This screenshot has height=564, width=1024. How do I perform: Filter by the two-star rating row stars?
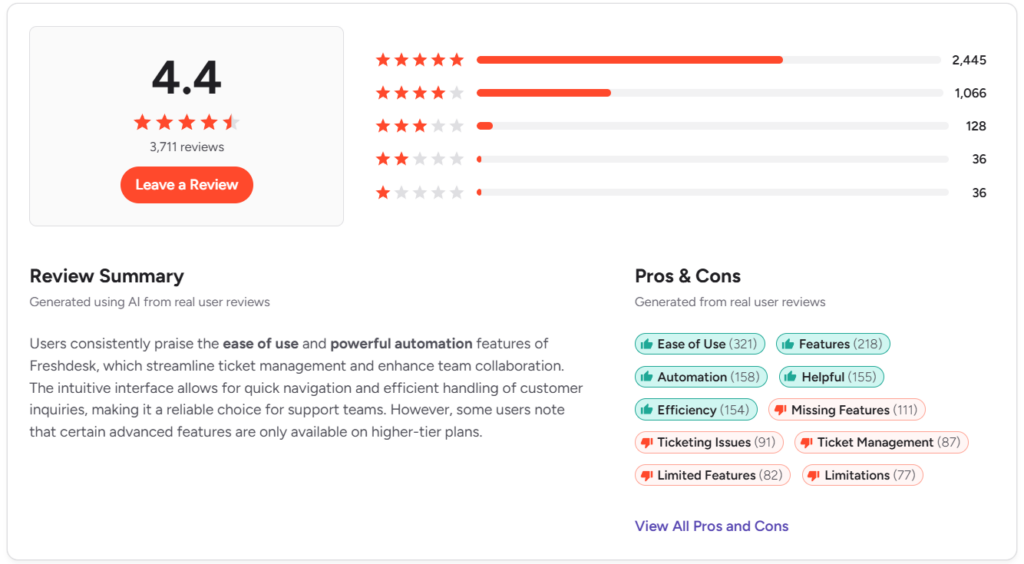pos(420,159)
